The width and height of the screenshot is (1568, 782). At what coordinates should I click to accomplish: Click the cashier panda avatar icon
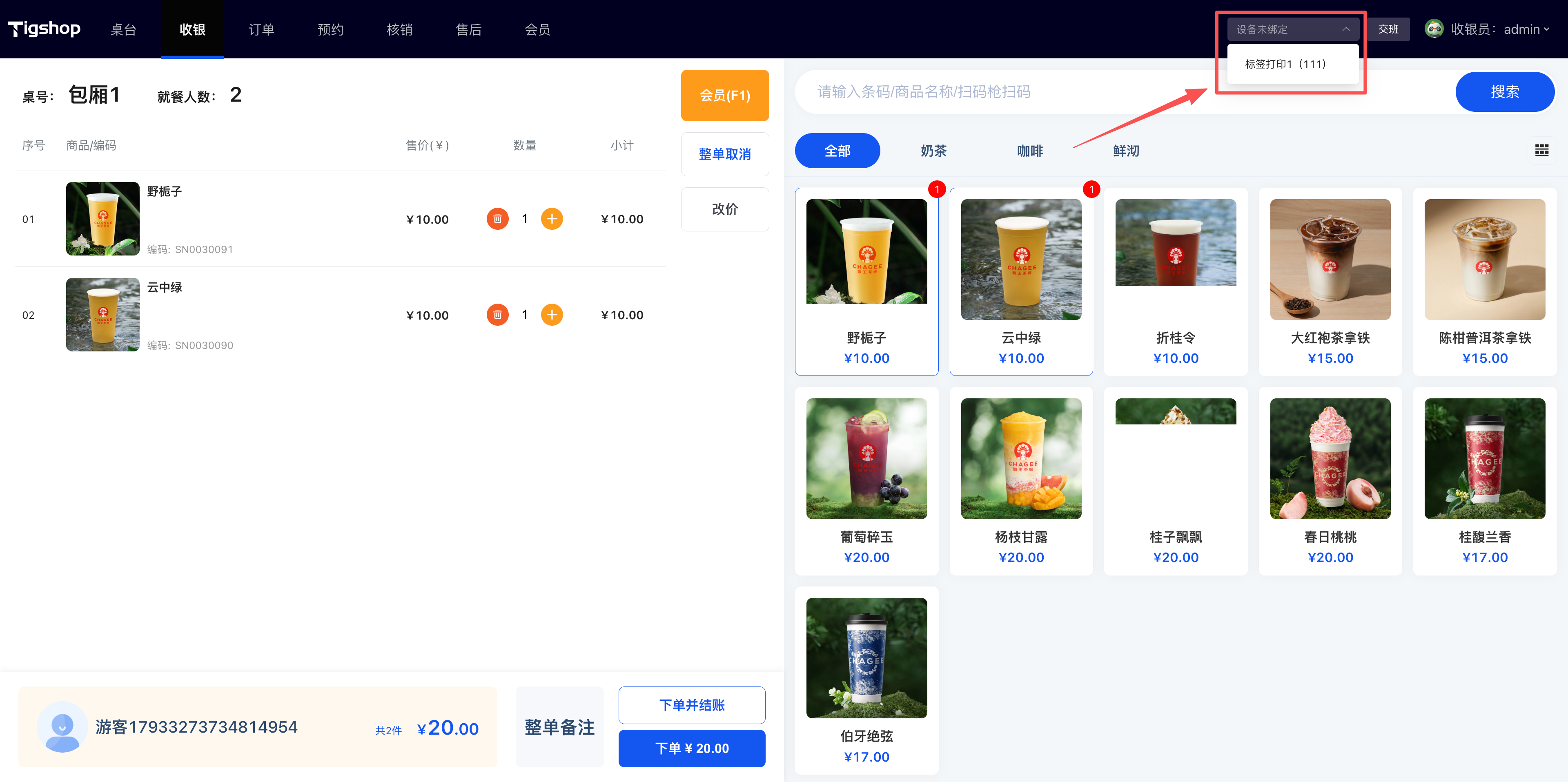(x=1434, y=29)
